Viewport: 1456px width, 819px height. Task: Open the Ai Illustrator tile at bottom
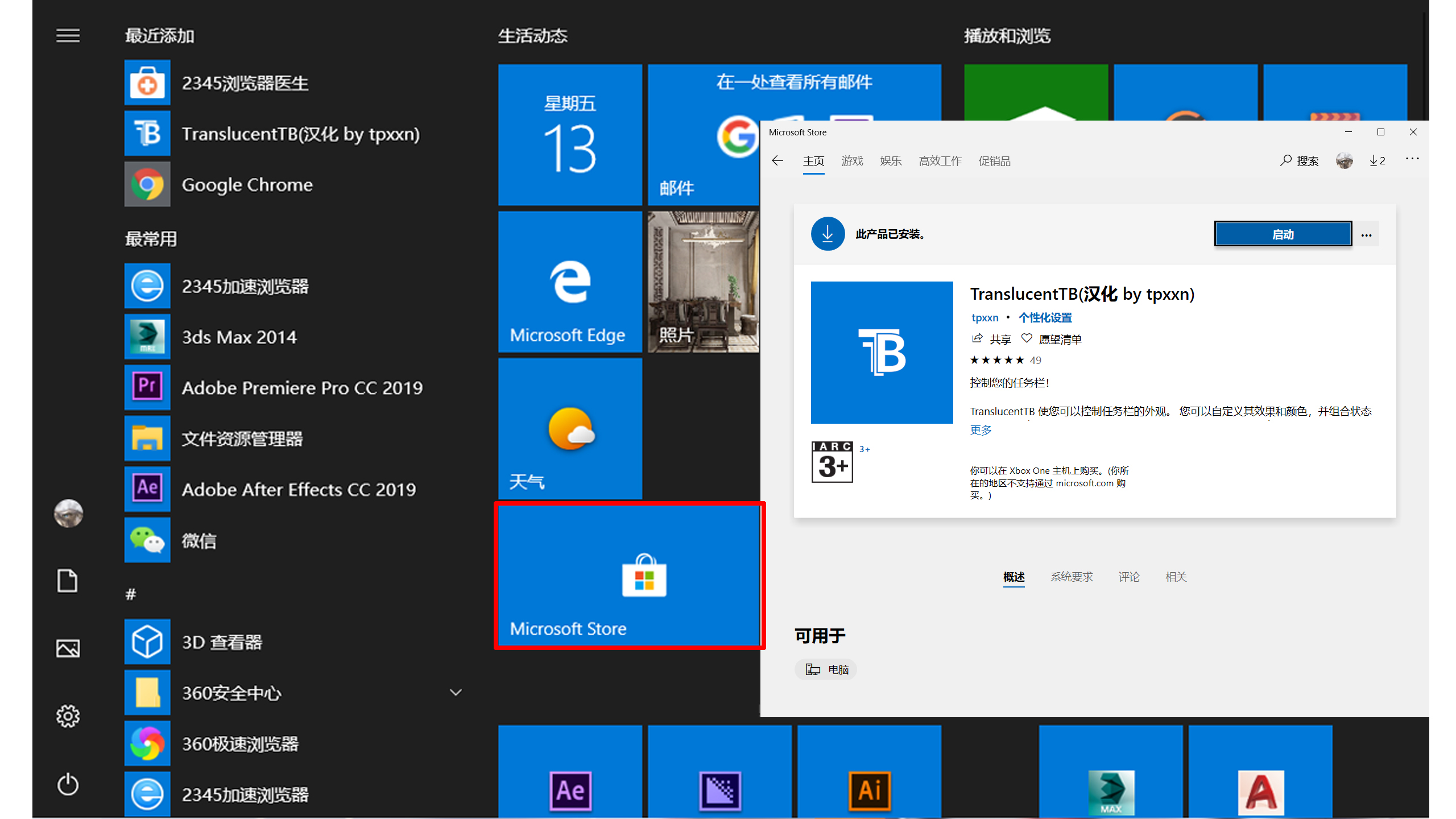[869, 771]
